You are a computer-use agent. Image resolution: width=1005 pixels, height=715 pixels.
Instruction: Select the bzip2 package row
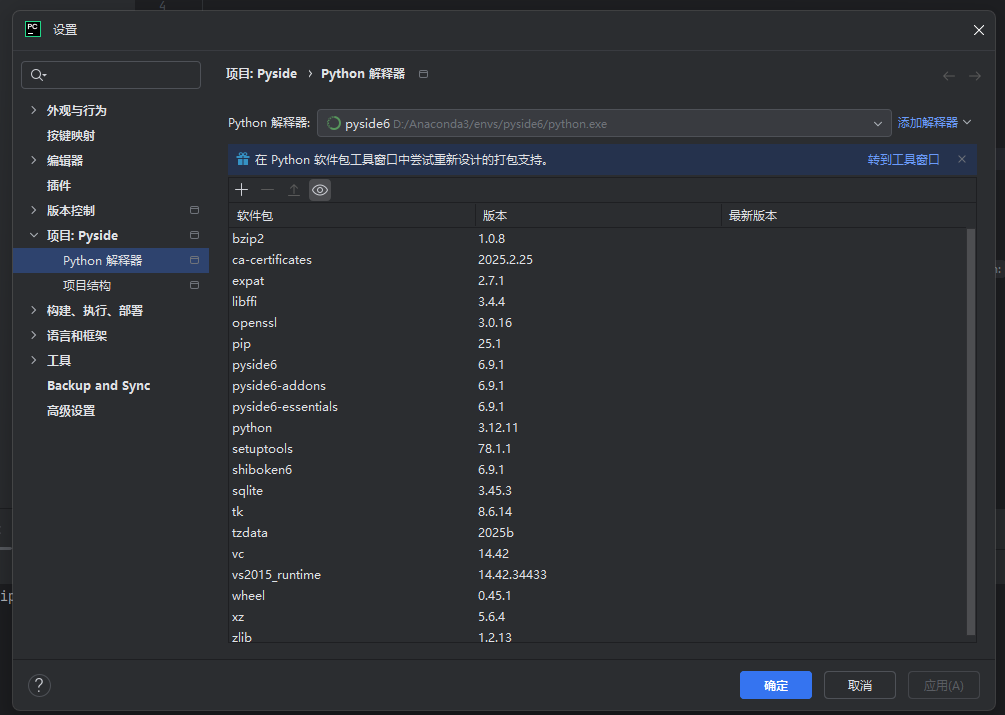click(597, 238)
